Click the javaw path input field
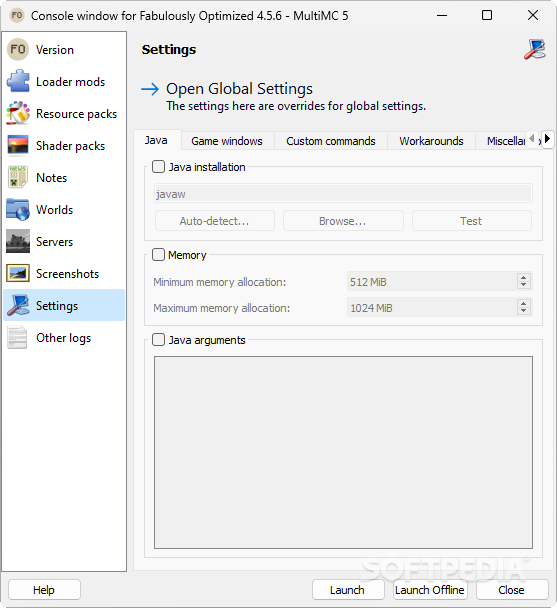The width and height of the screenshot is (557, 608). click(343, 193)
